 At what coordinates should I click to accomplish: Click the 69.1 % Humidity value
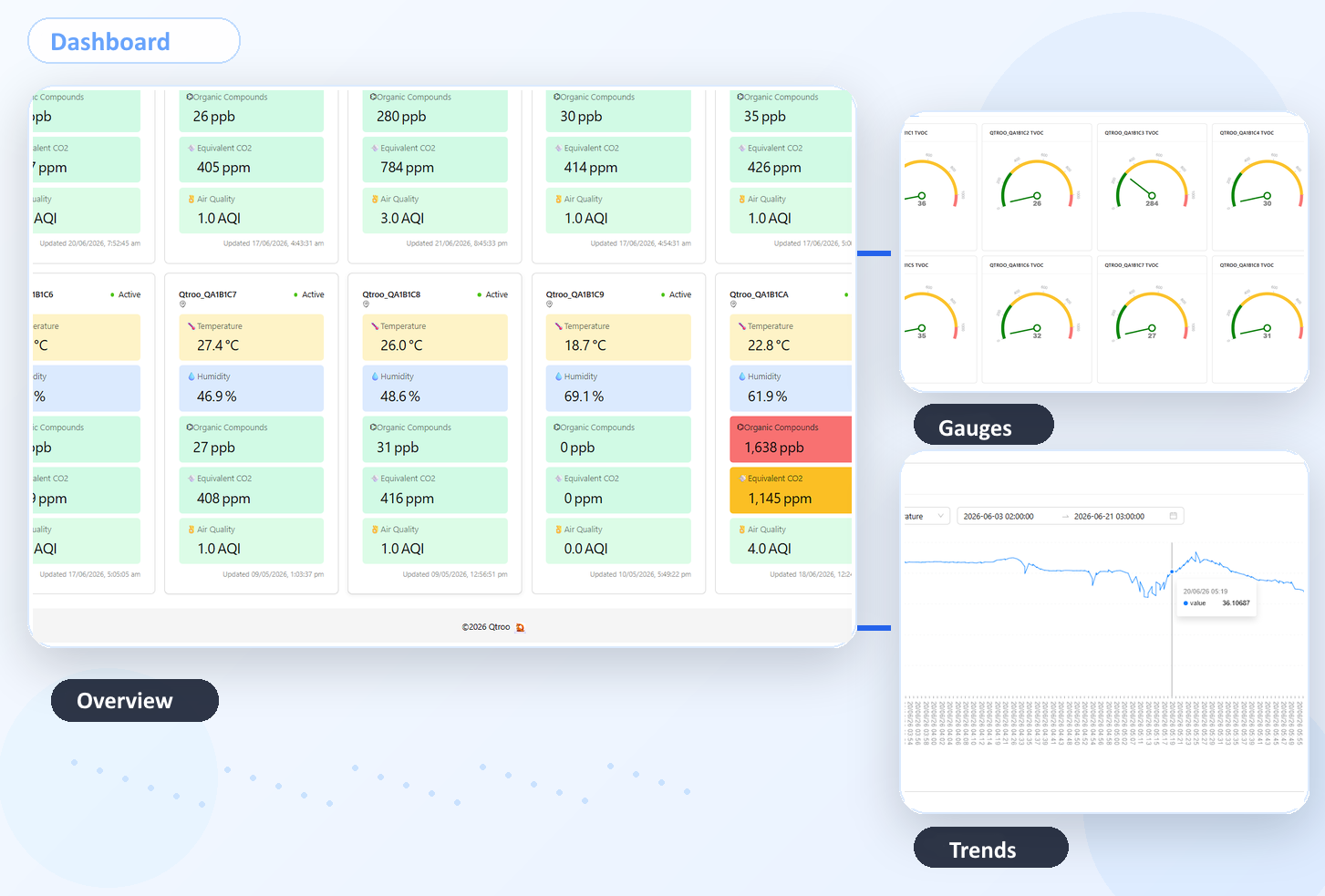click(x=584, y=397)
